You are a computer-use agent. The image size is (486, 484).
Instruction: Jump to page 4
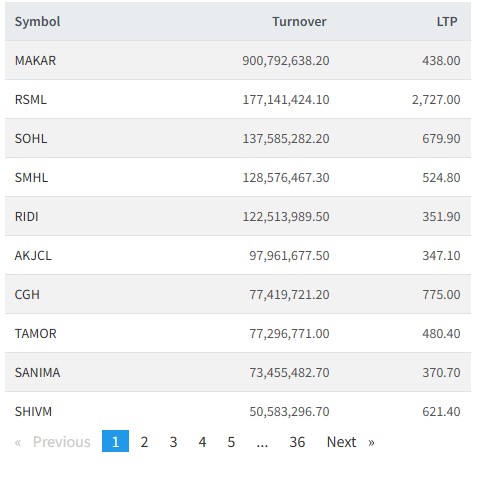(x=202, y=442)
